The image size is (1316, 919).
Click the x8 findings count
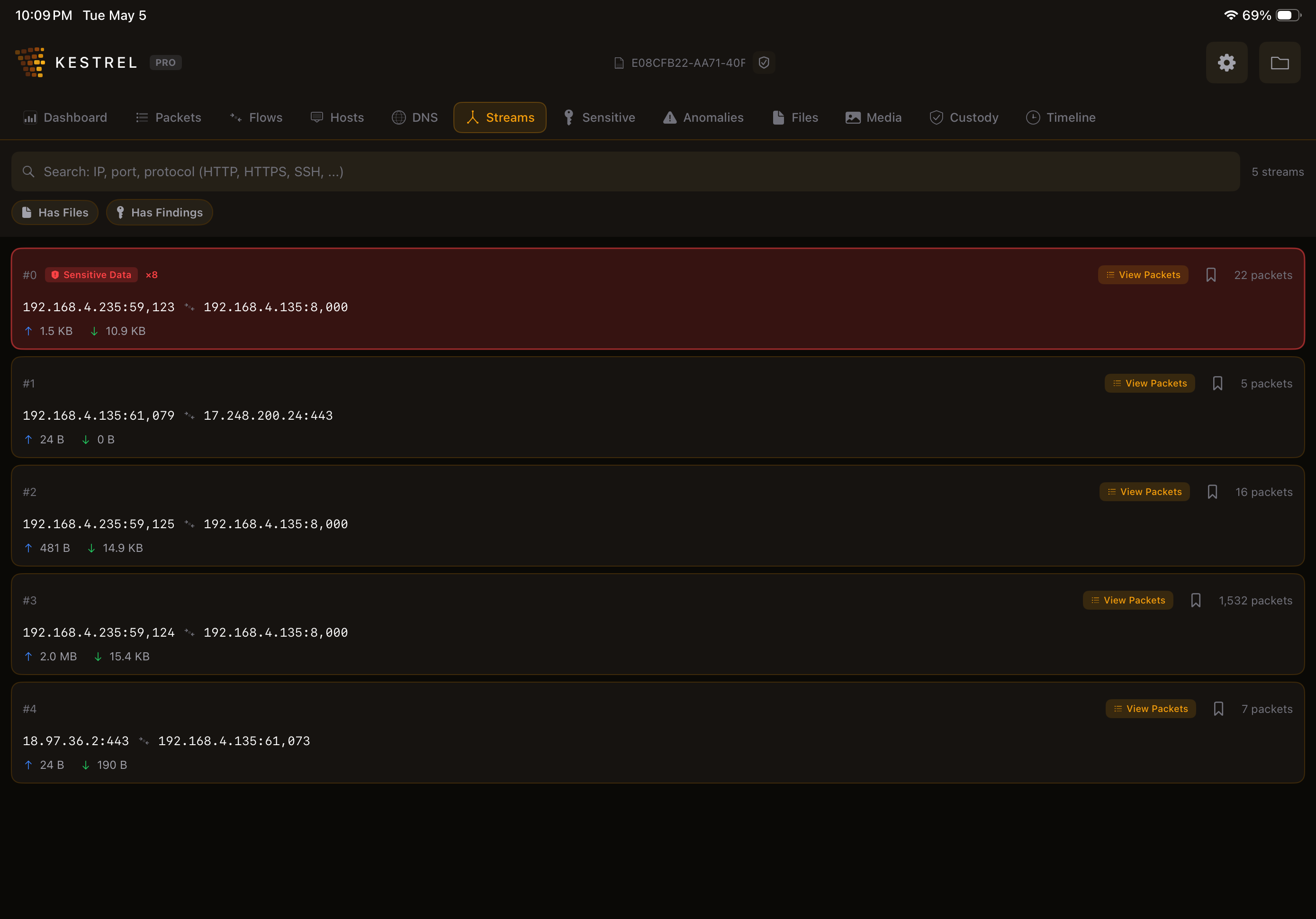[x=151, y=275]
